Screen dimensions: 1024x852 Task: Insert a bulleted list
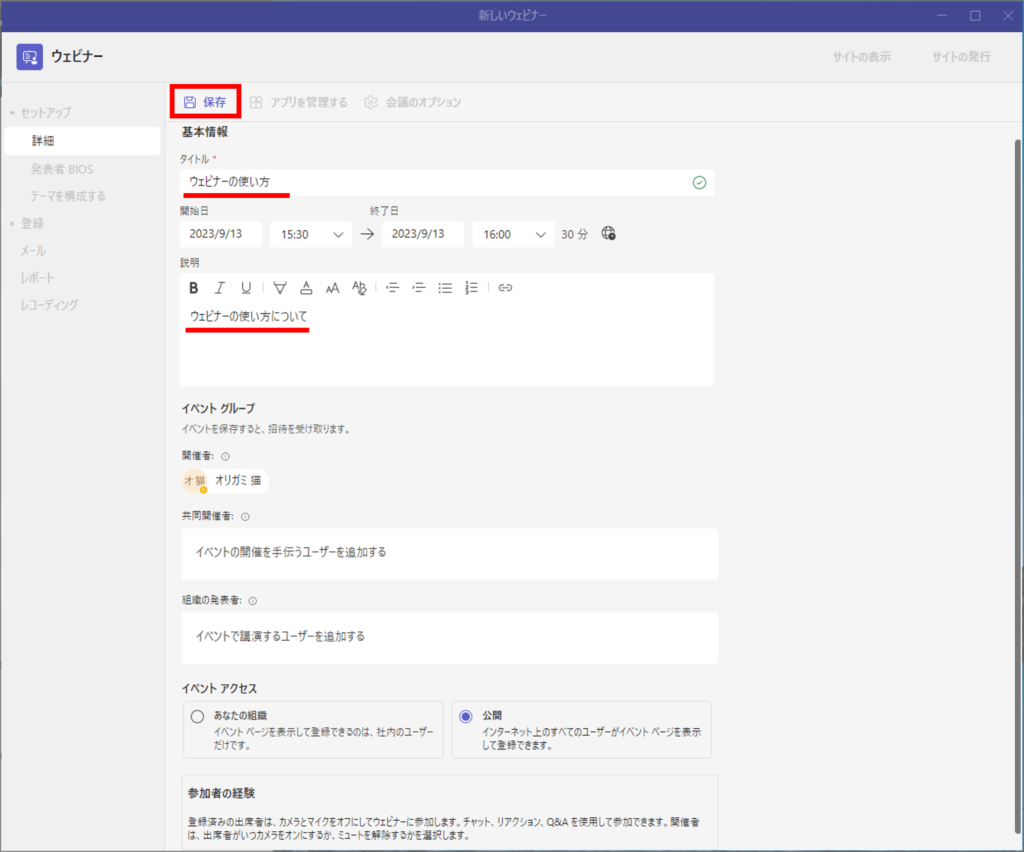[446, 288]
